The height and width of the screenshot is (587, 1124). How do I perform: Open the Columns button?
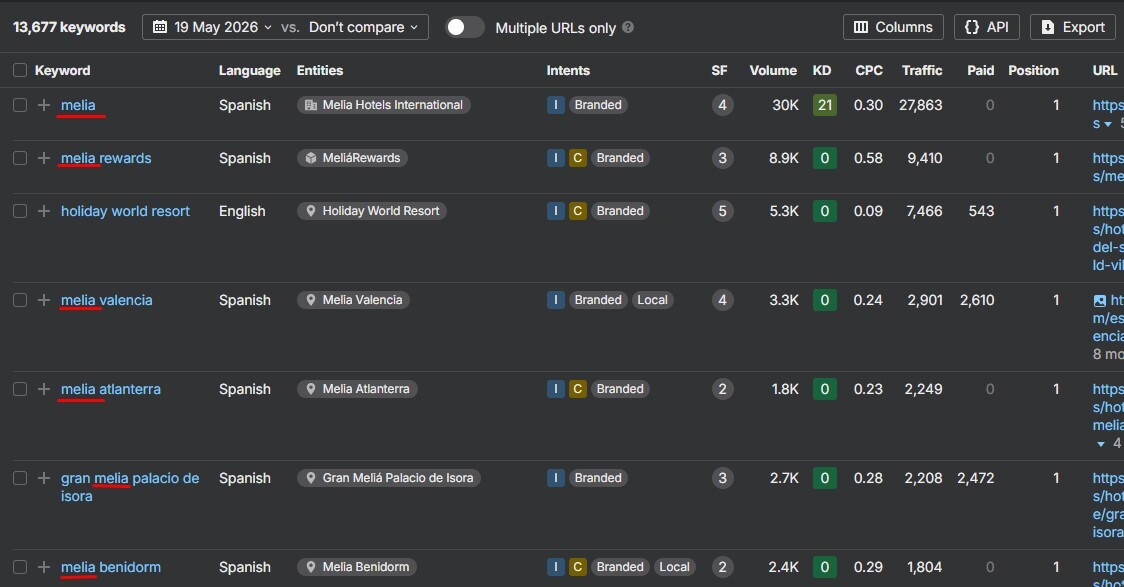coord(893,27)
